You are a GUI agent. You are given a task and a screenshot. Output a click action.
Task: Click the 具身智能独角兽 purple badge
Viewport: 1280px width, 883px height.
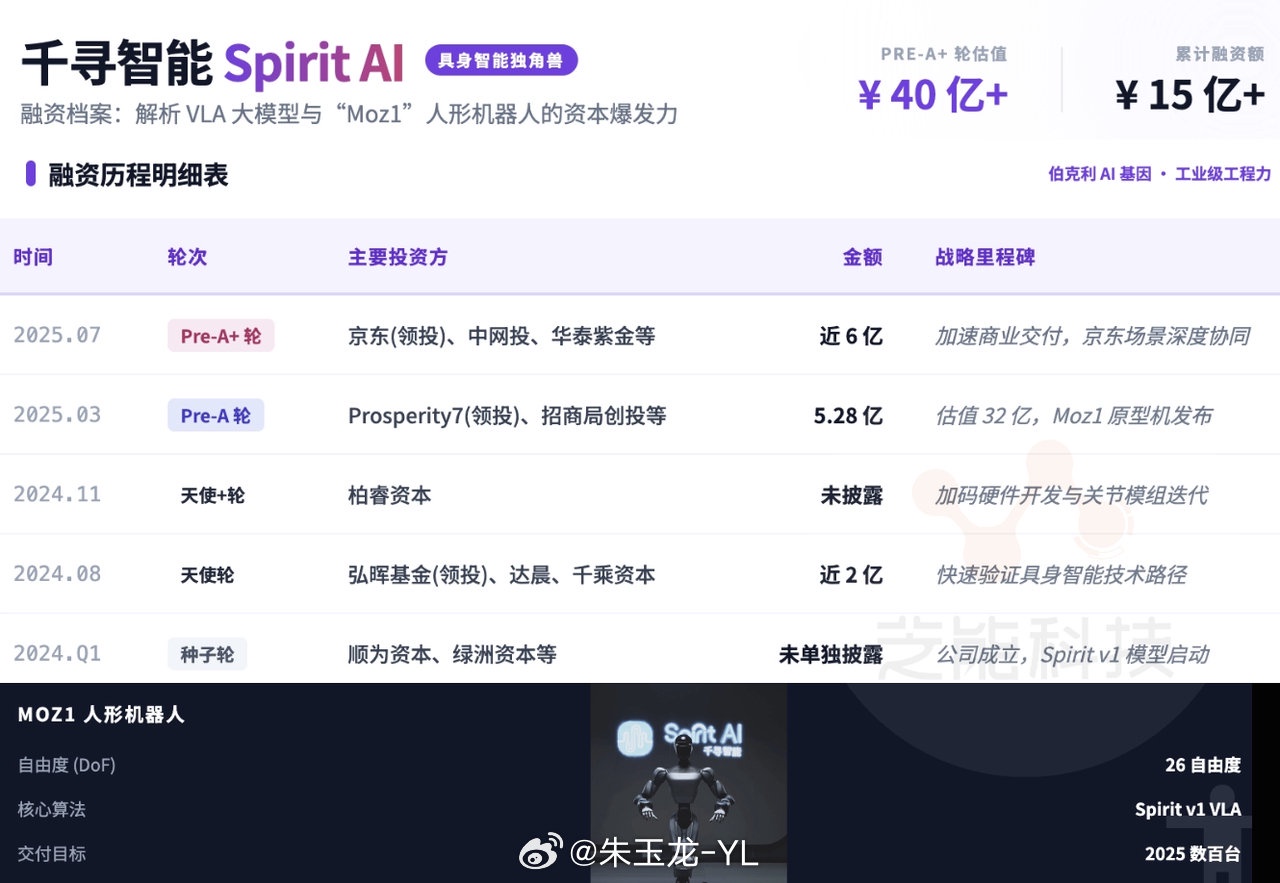tap(502, 60)
